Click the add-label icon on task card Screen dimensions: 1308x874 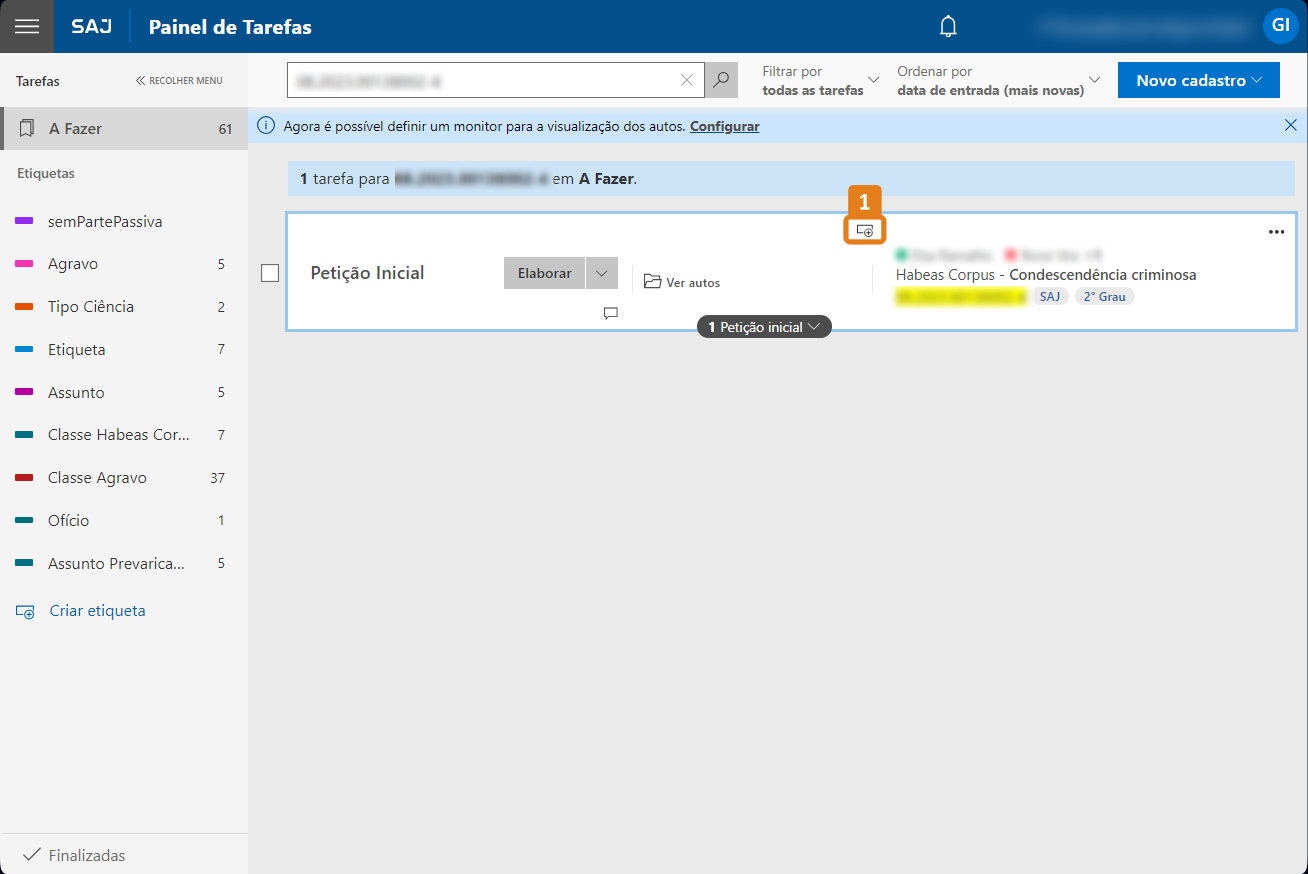pyautogui.click(x=865, y=231)
